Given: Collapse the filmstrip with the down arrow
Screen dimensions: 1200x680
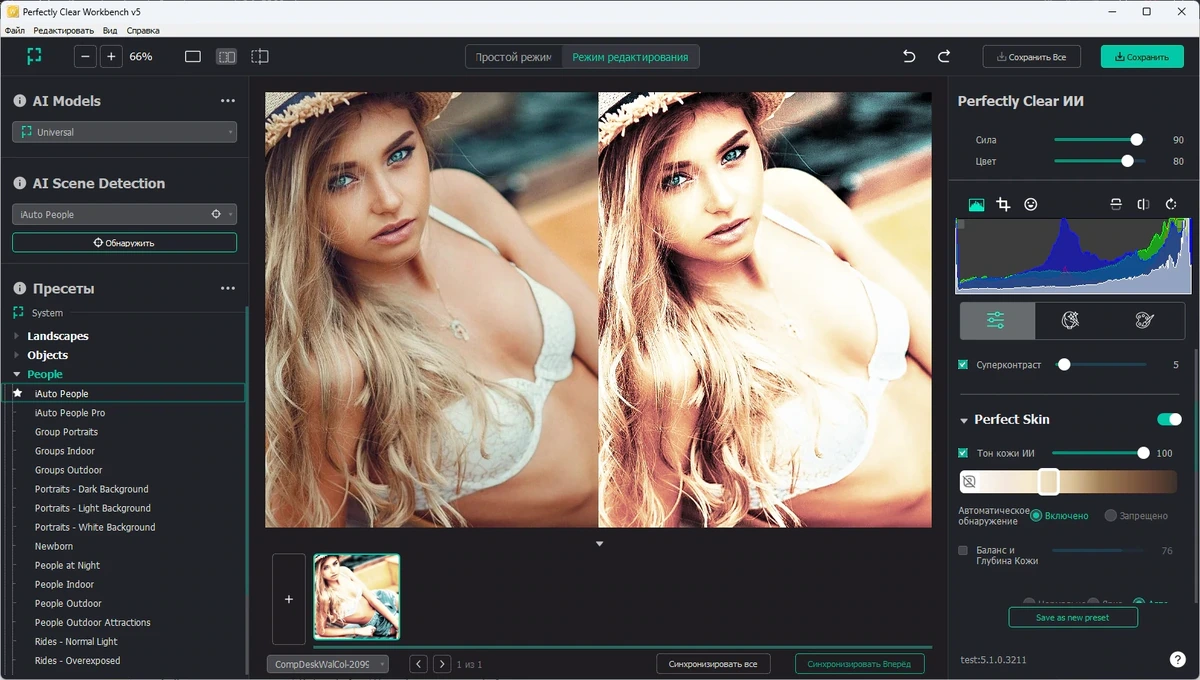Looking at the screenshot, I should (x=600, y=544).
